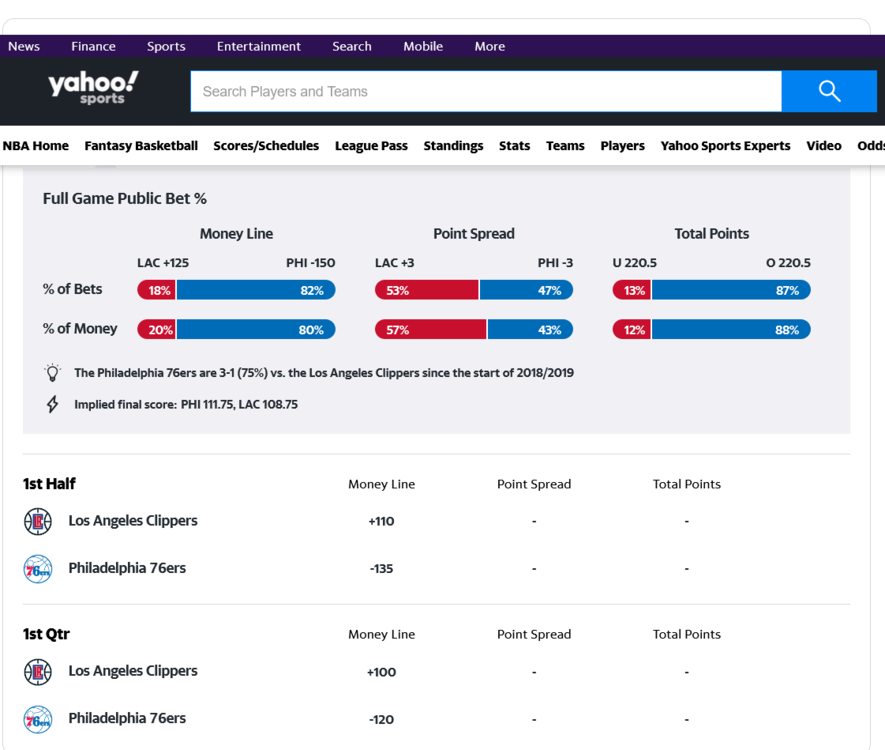Click Philadelphia 76ers in 1st Qtr
Screen dimensions: 885x750
127,718
